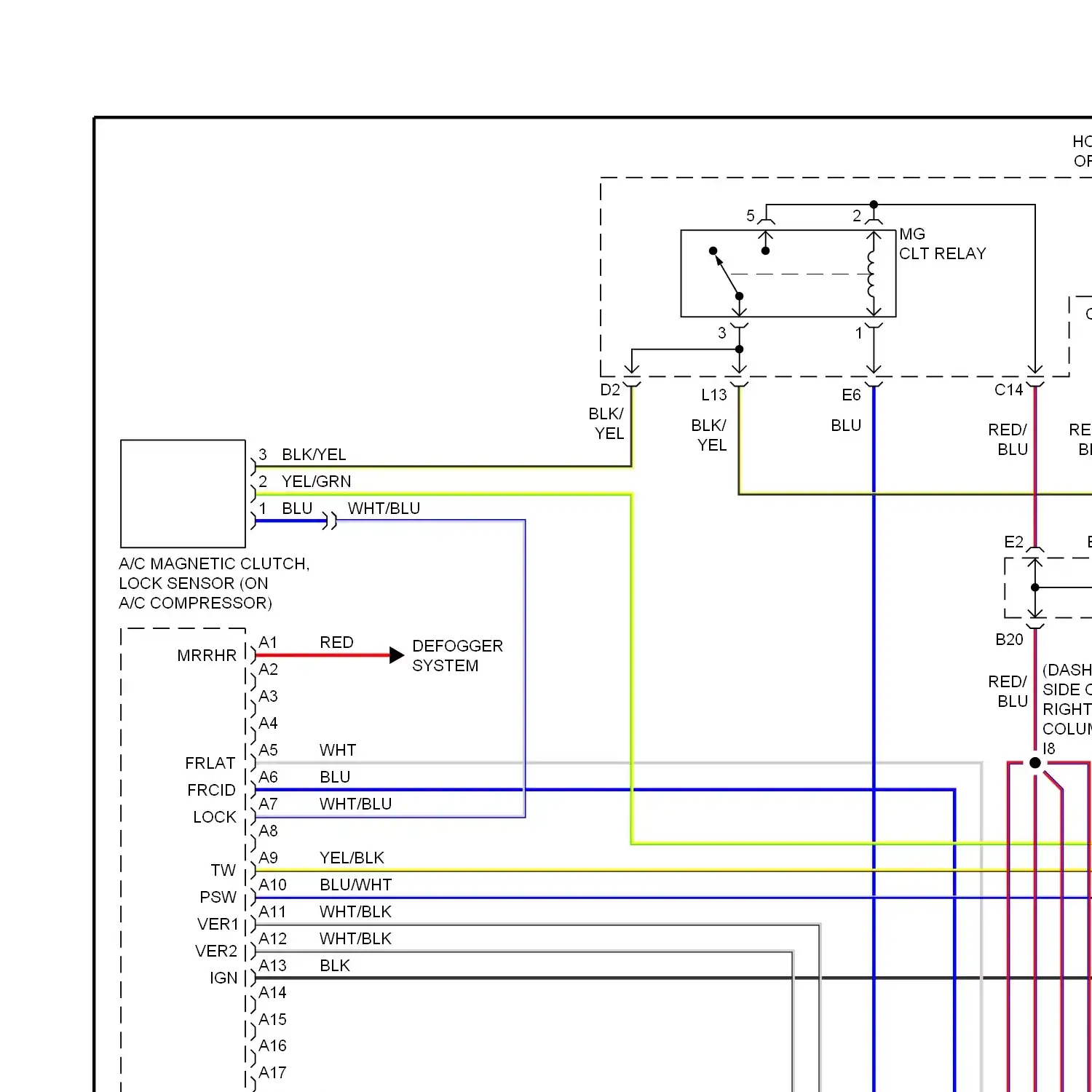Select the MG clutch relay box
1092x1092 pixels.
click(788, 273)
